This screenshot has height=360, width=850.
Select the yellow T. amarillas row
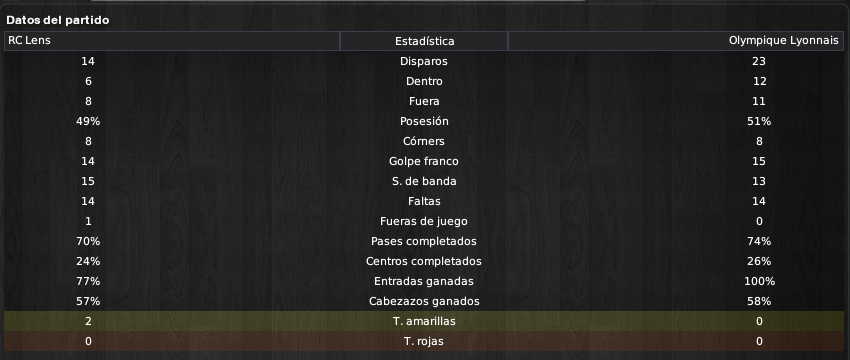(424, 322)
